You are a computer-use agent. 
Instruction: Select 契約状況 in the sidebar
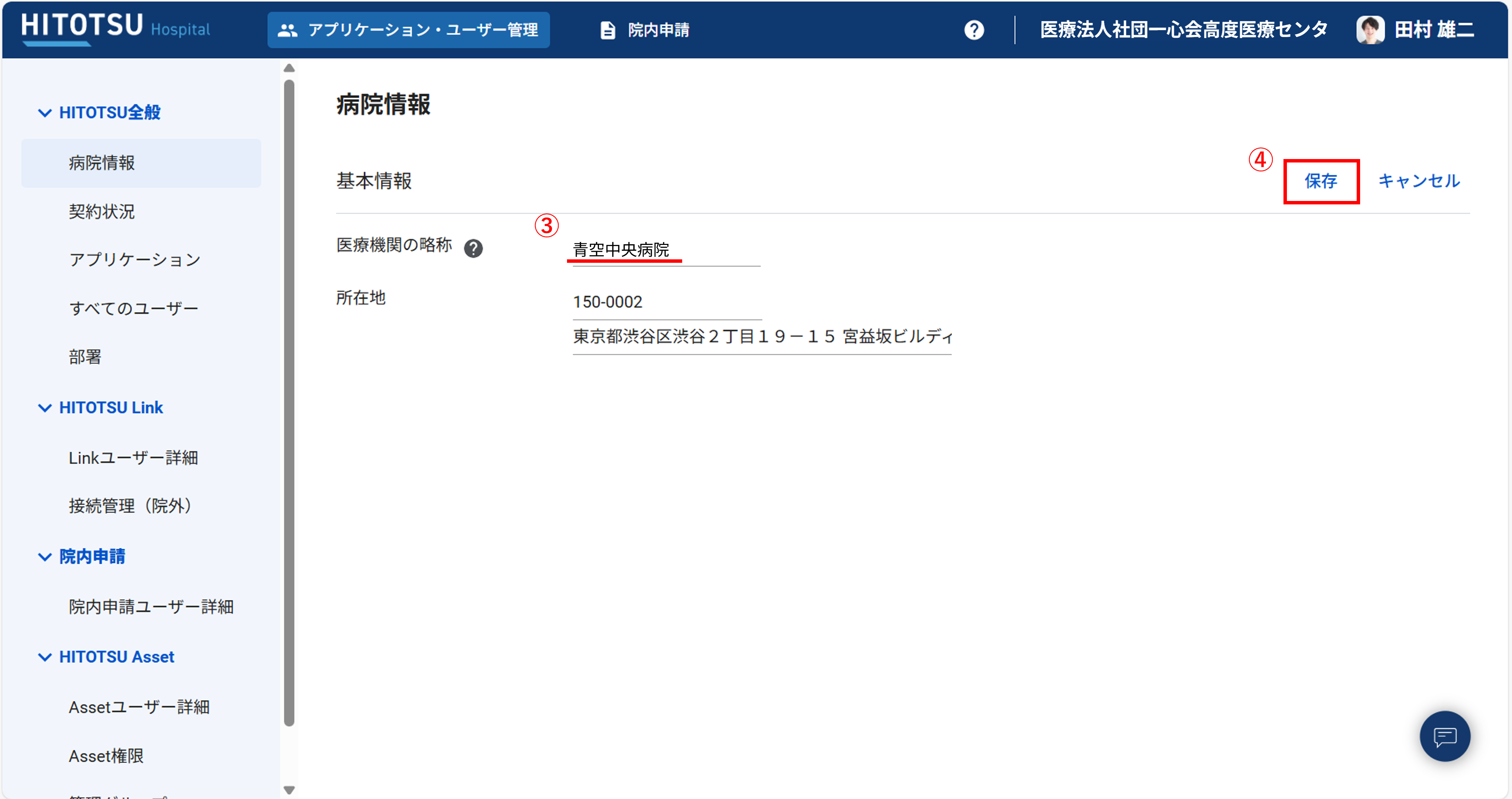tap(101, 211)
